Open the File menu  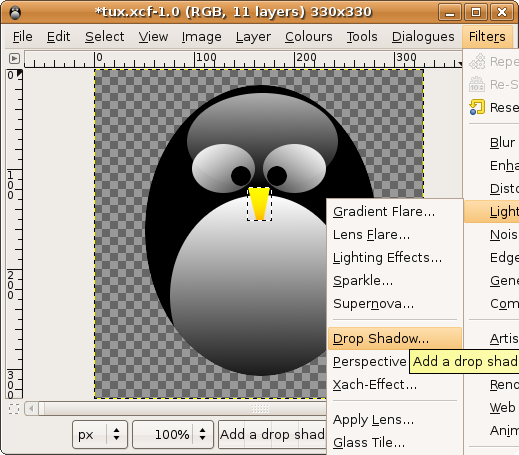point(22,37)
